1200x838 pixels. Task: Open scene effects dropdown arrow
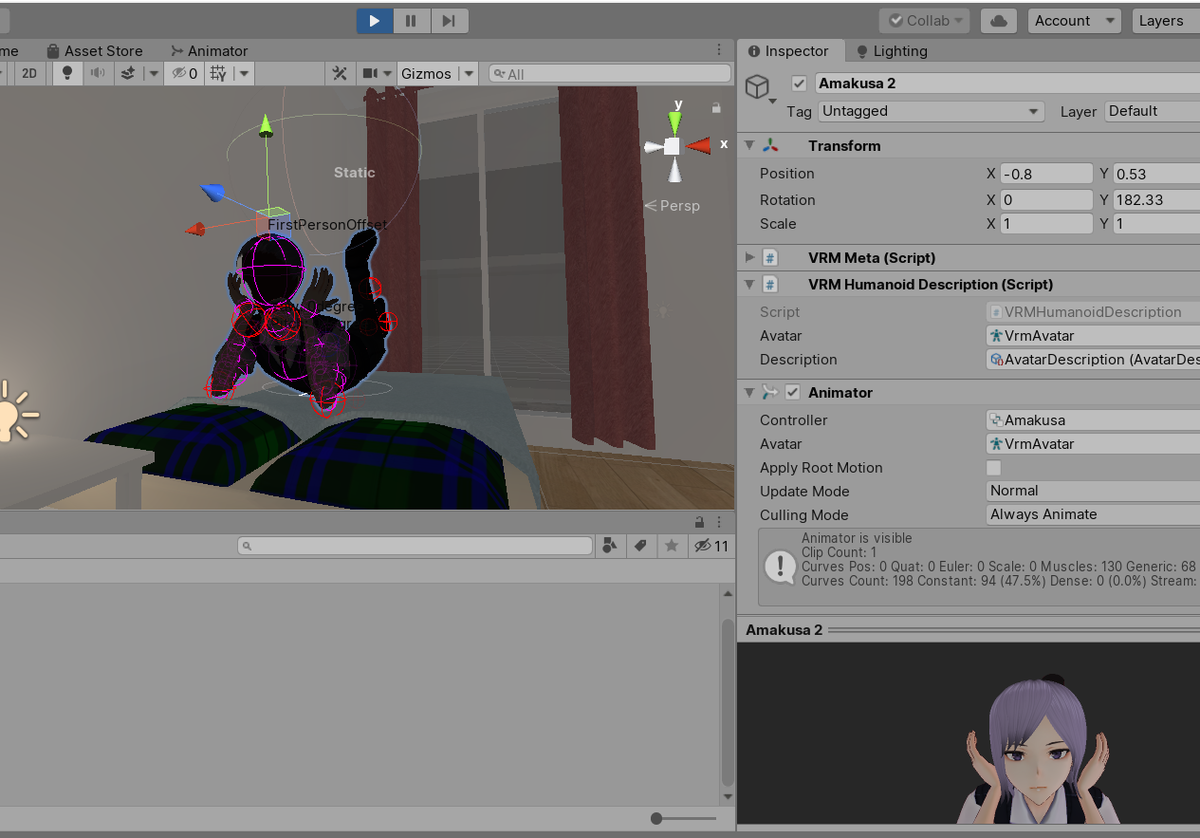153,73
